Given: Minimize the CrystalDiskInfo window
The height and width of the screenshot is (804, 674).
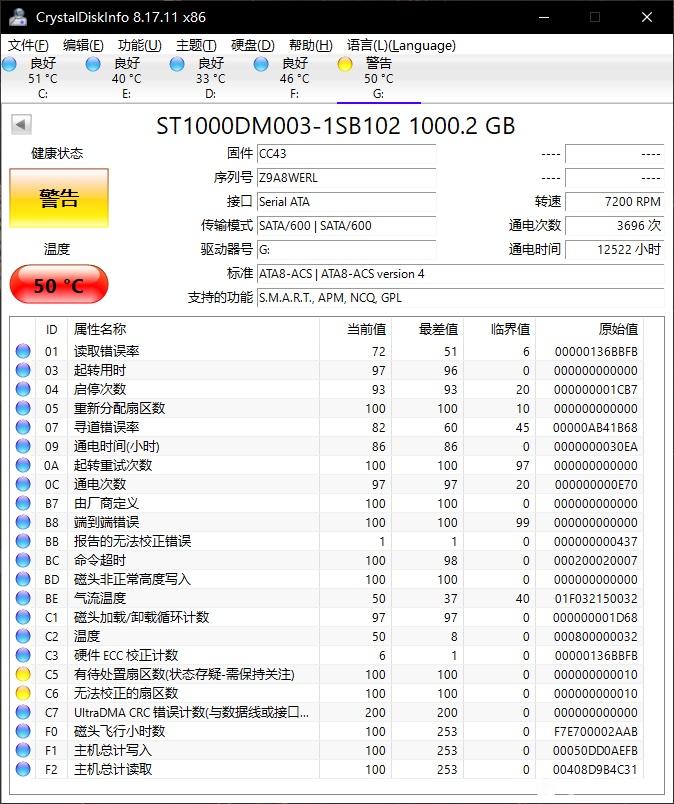Looking at the screenshot, I should [544, 17].
